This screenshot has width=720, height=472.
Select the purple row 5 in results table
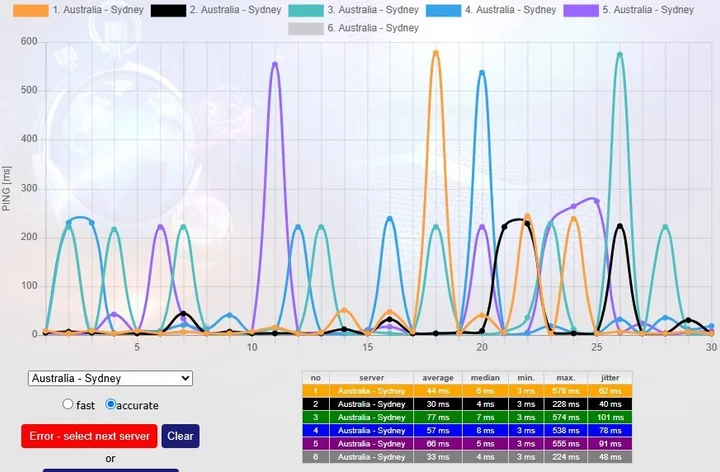point(468,443)
